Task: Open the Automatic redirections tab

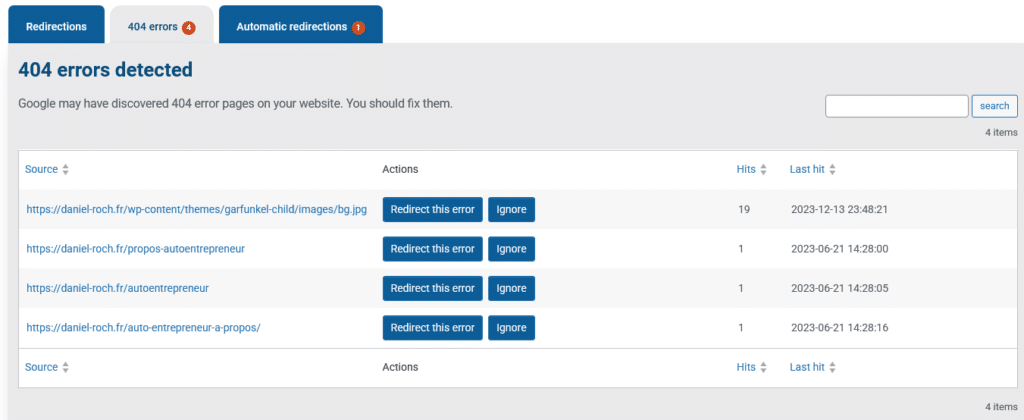Action: pos(291,26)
